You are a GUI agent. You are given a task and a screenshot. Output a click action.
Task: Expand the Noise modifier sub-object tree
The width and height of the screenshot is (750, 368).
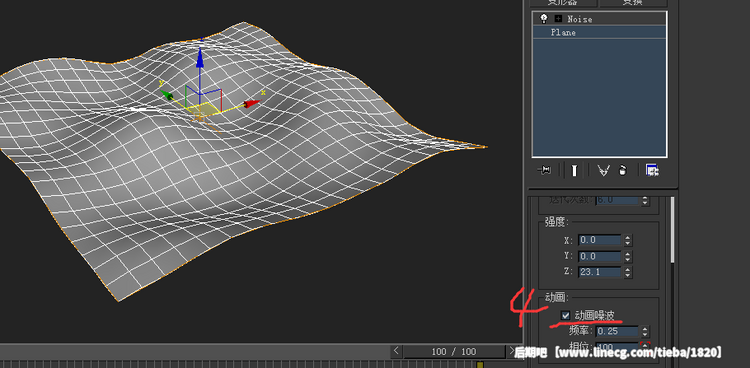[558, 19]
